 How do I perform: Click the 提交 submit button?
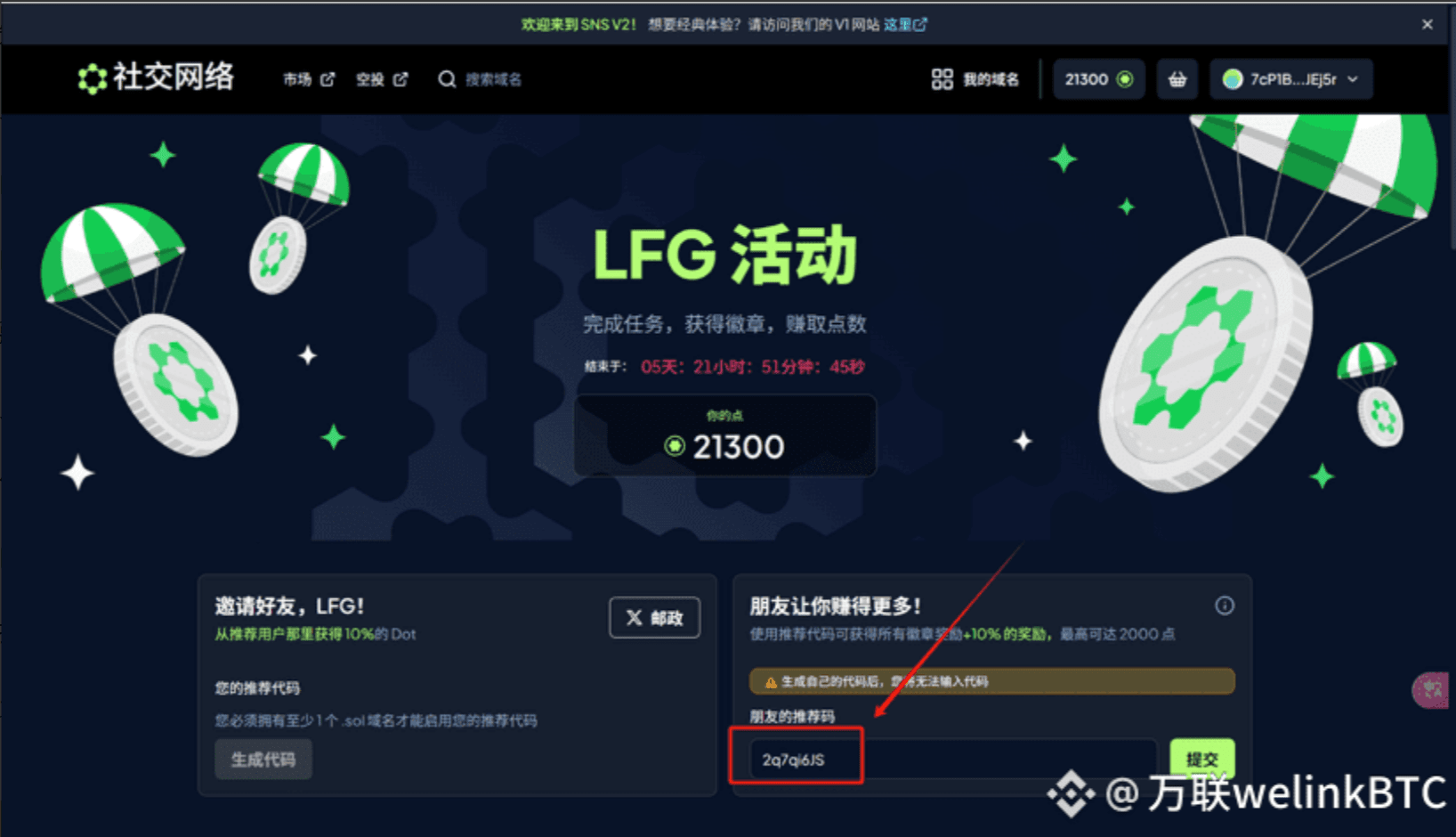(x=1201, y=759)
